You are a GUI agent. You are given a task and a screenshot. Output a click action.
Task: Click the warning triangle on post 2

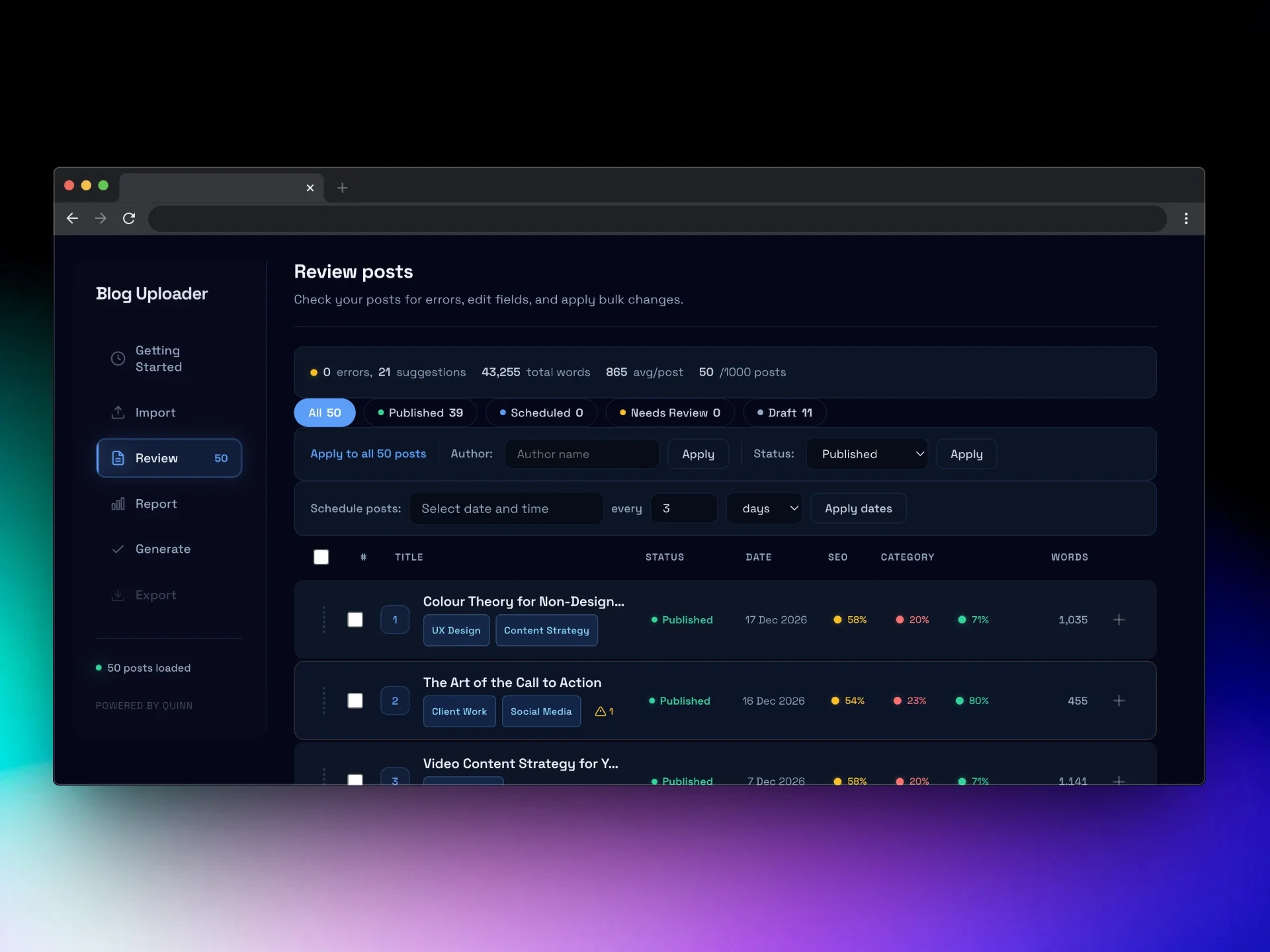(x=601, y=711)
